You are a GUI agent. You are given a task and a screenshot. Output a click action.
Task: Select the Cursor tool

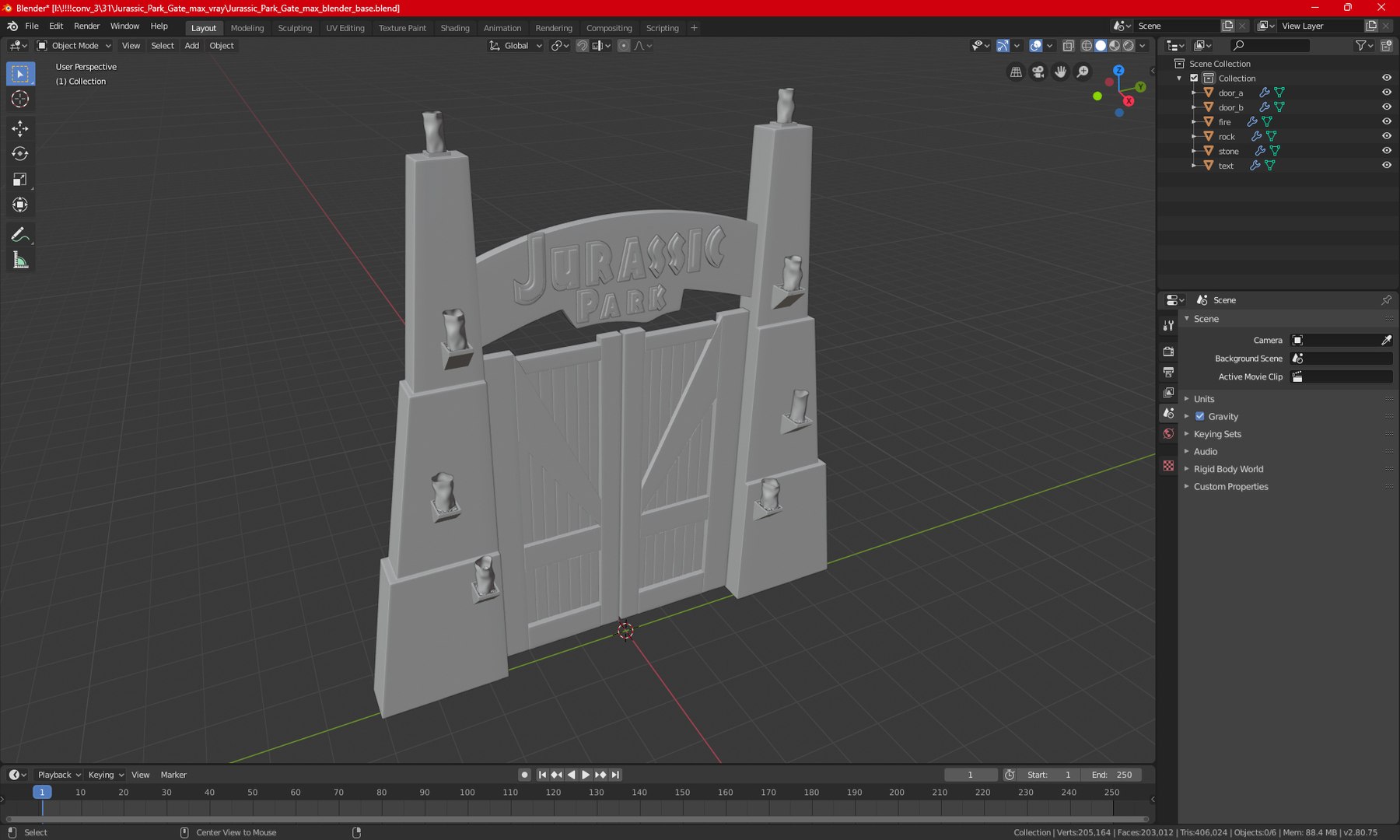pos(20,99)
